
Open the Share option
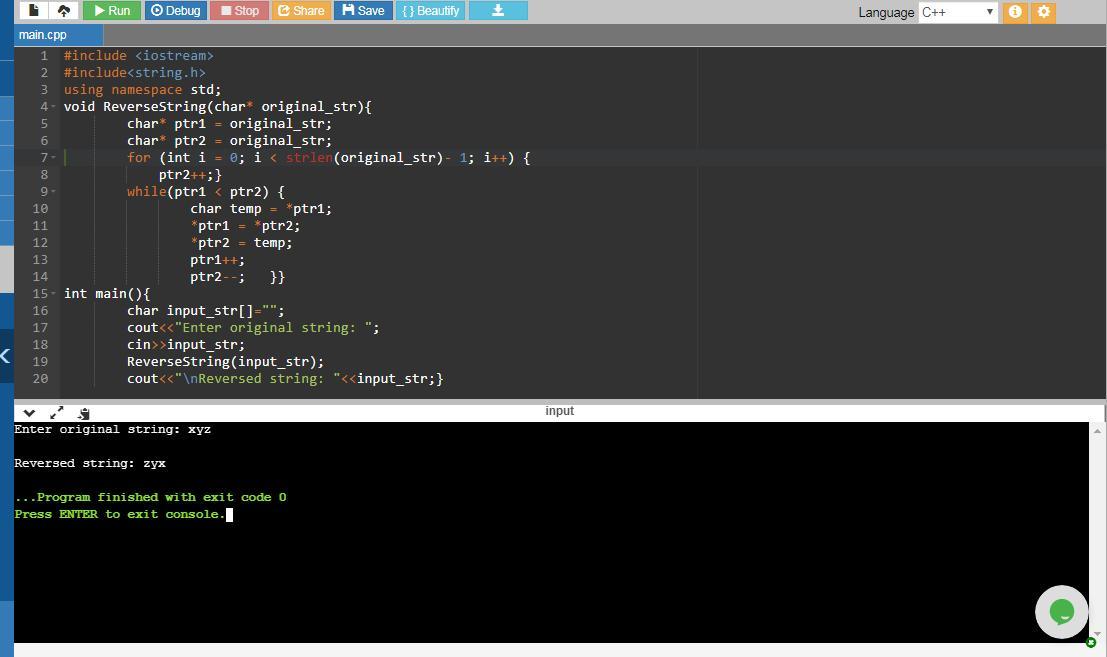[x=301, y=11]
